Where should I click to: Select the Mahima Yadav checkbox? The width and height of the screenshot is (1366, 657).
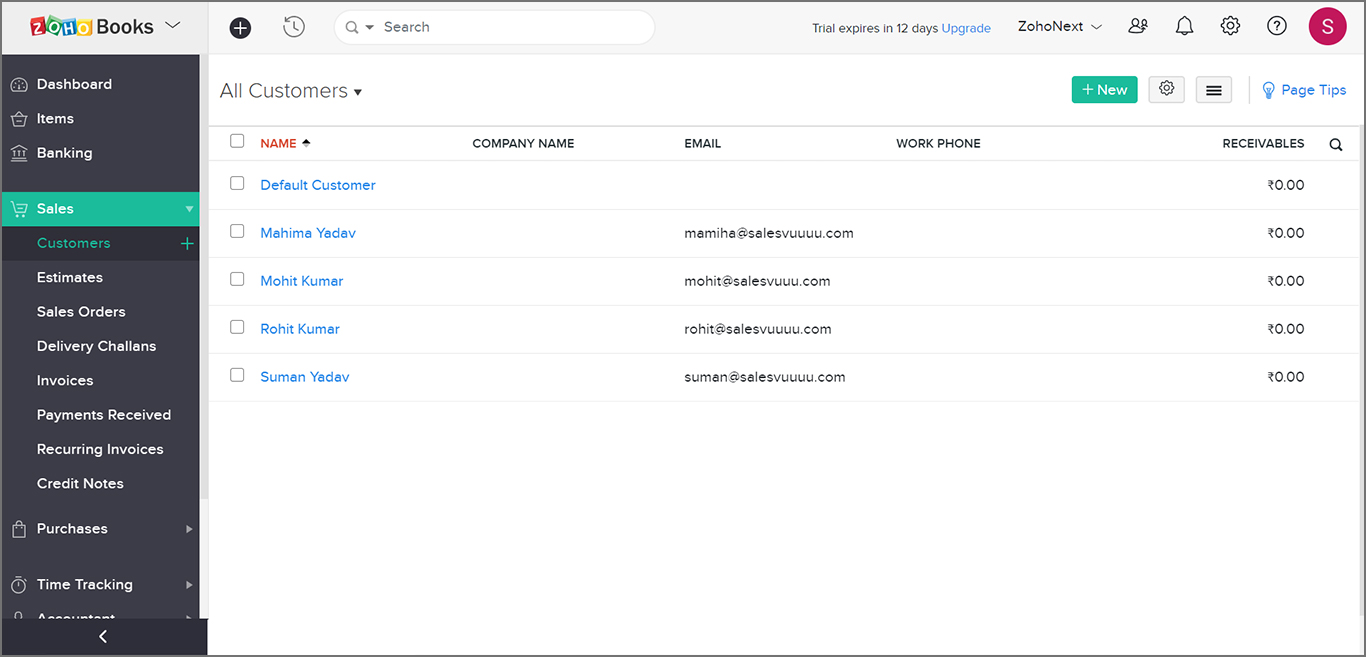click(237, 231)
